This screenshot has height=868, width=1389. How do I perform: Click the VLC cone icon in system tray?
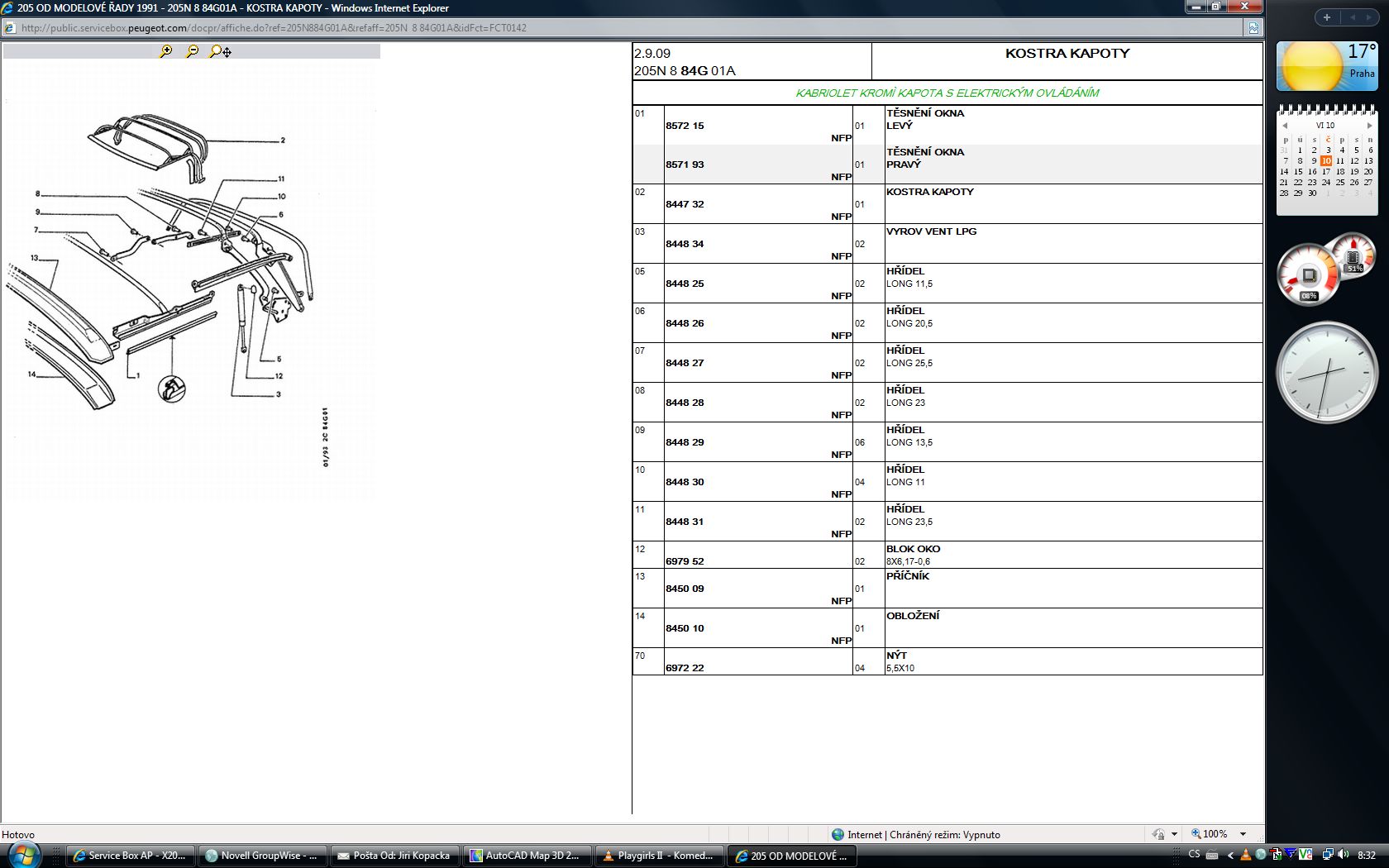coord(1246,855)
